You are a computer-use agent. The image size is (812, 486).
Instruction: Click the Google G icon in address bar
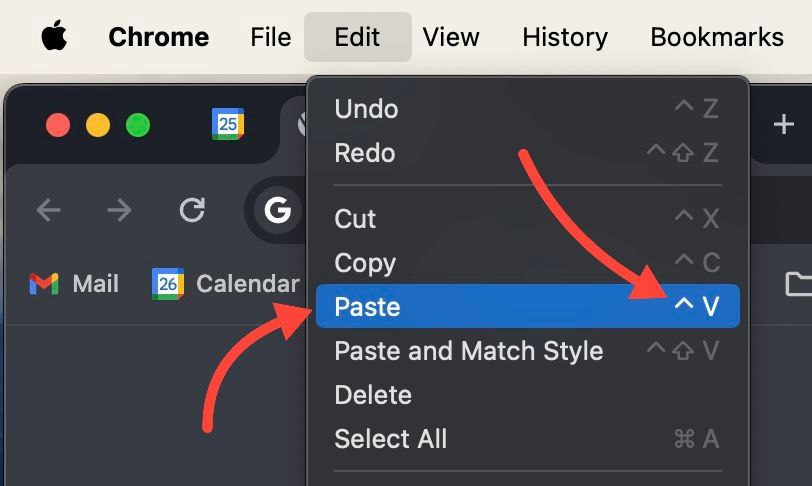pos(278,210)
